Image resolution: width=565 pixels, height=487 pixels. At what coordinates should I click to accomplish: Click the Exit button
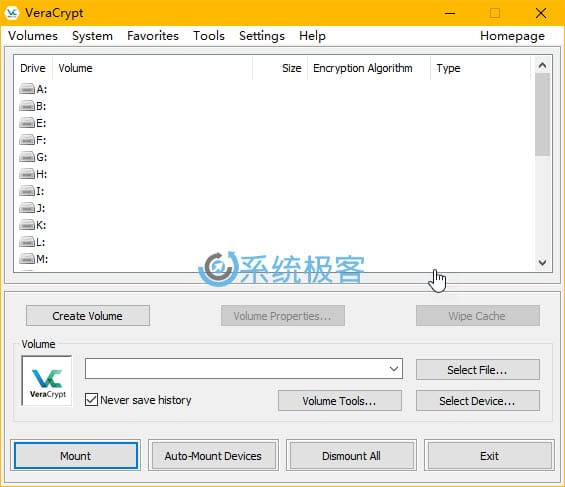coord(489,456)
